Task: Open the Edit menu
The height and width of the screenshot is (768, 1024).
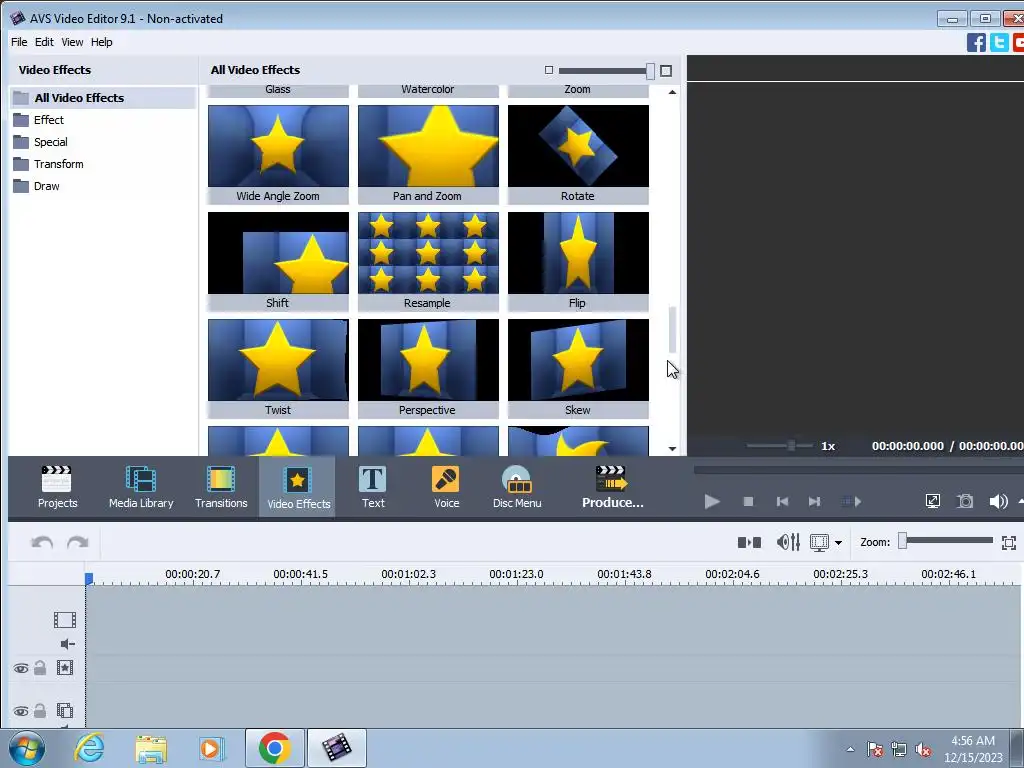Action: pos(44,42)
